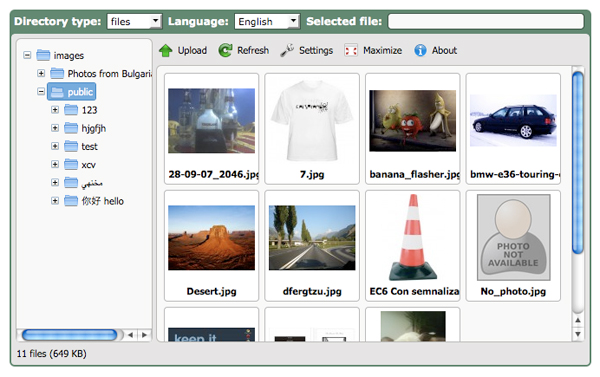
Task: Select the 你好 hello folder label
Action: click(103, 201)
